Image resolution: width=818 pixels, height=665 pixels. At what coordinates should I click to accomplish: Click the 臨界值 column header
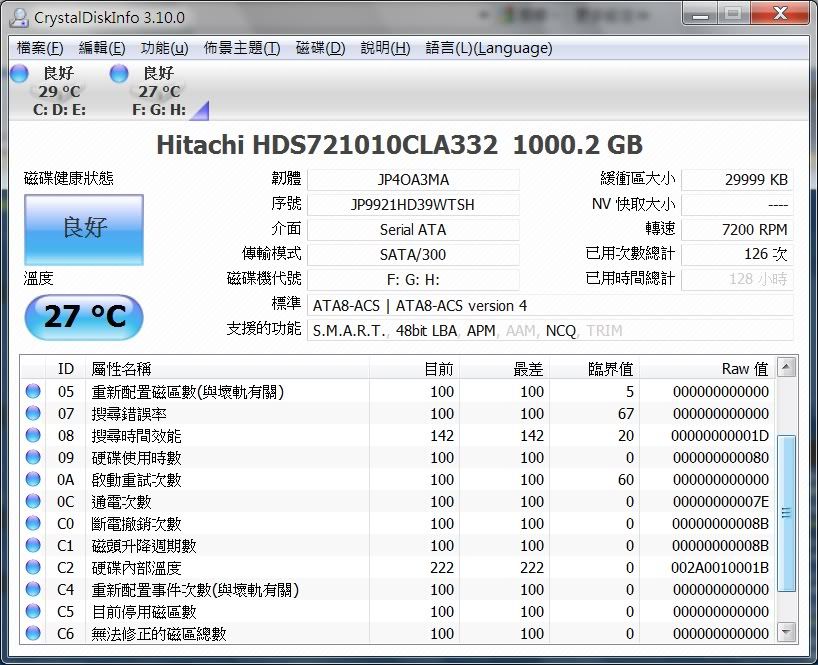595,369
